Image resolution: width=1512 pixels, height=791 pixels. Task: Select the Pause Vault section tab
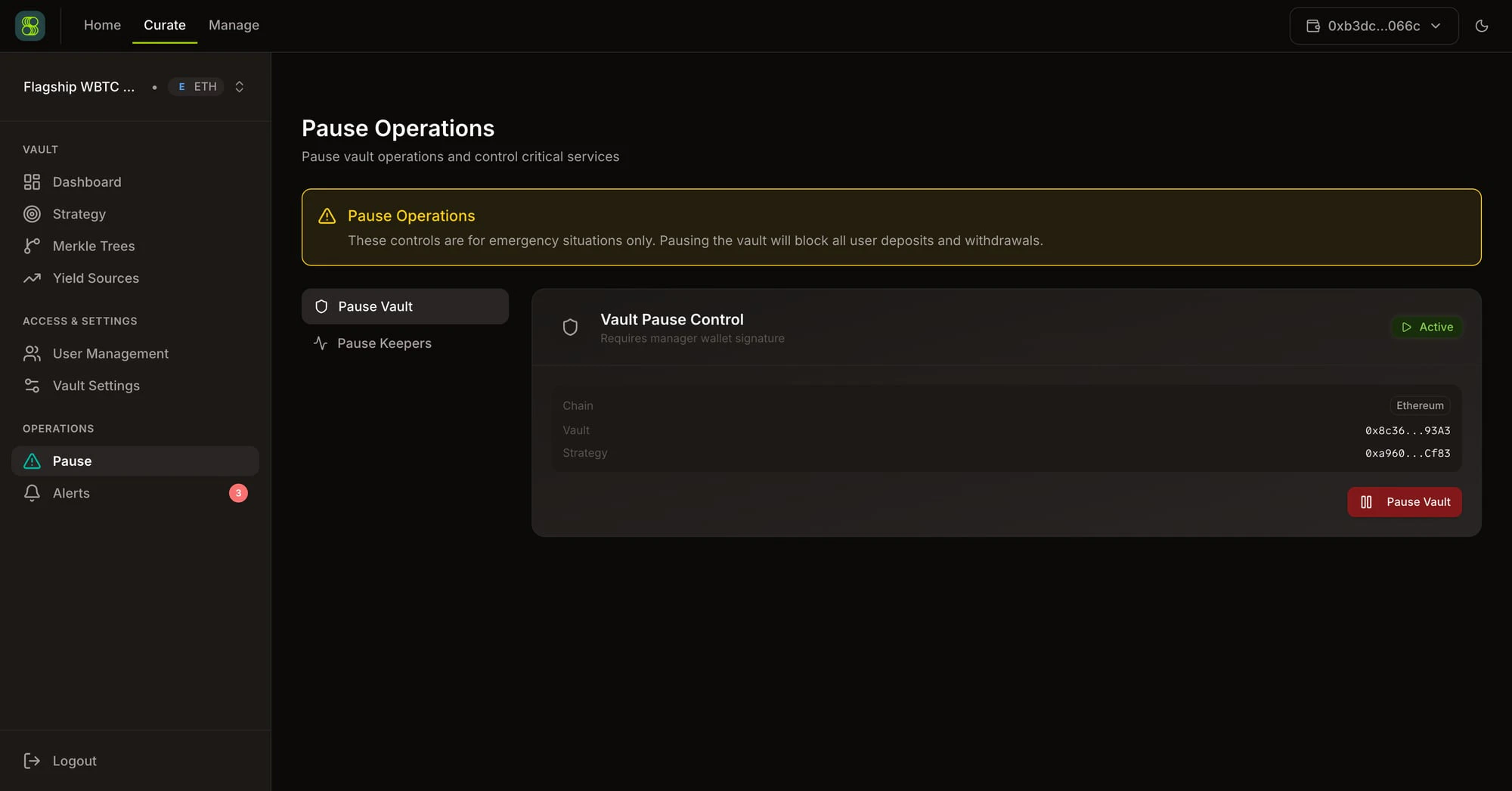(x=405, y=306)
